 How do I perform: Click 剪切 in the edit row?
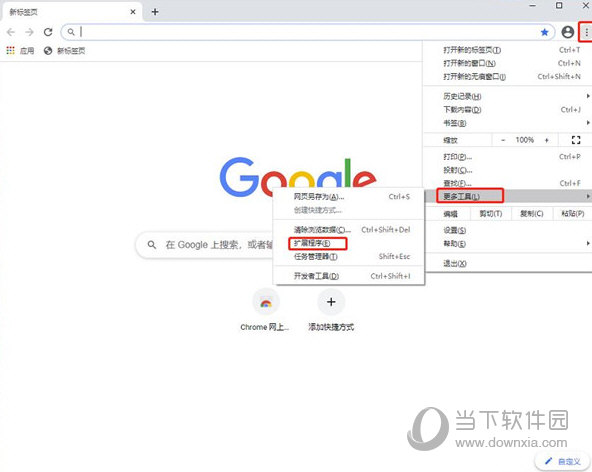tap(491, 214)
